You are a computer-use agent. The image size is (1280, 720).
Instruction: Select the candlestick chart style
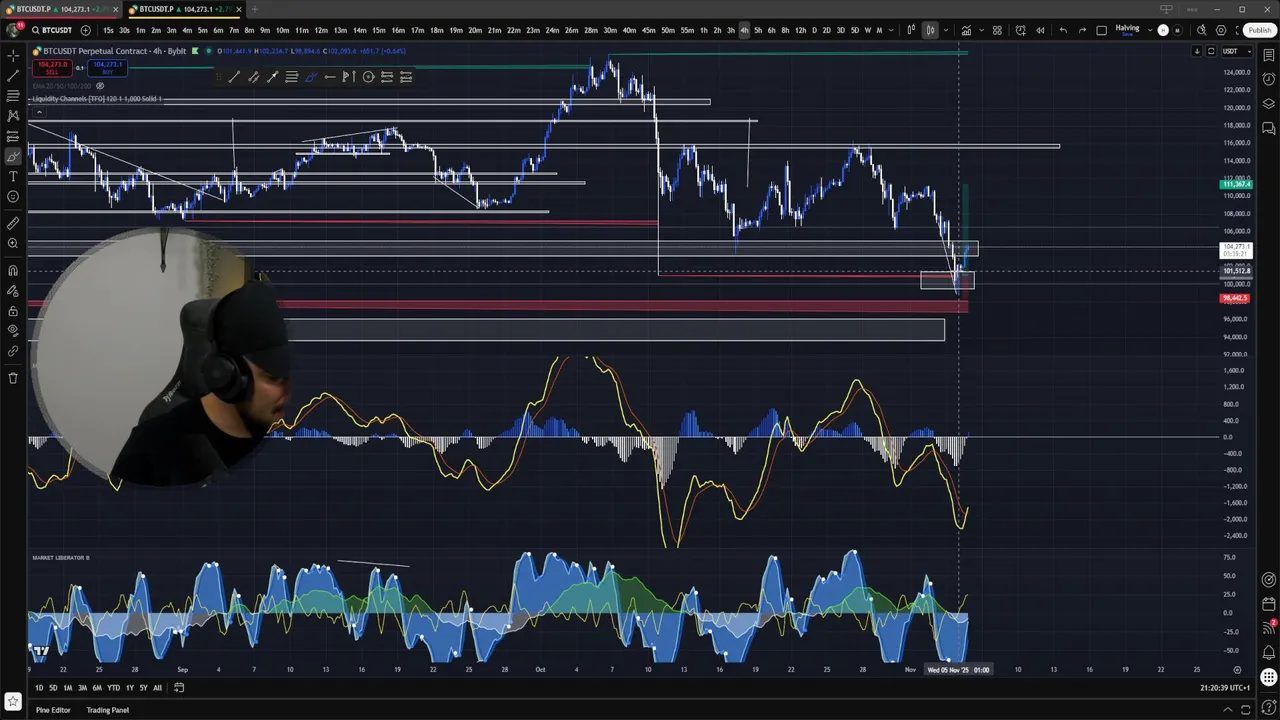930,30
